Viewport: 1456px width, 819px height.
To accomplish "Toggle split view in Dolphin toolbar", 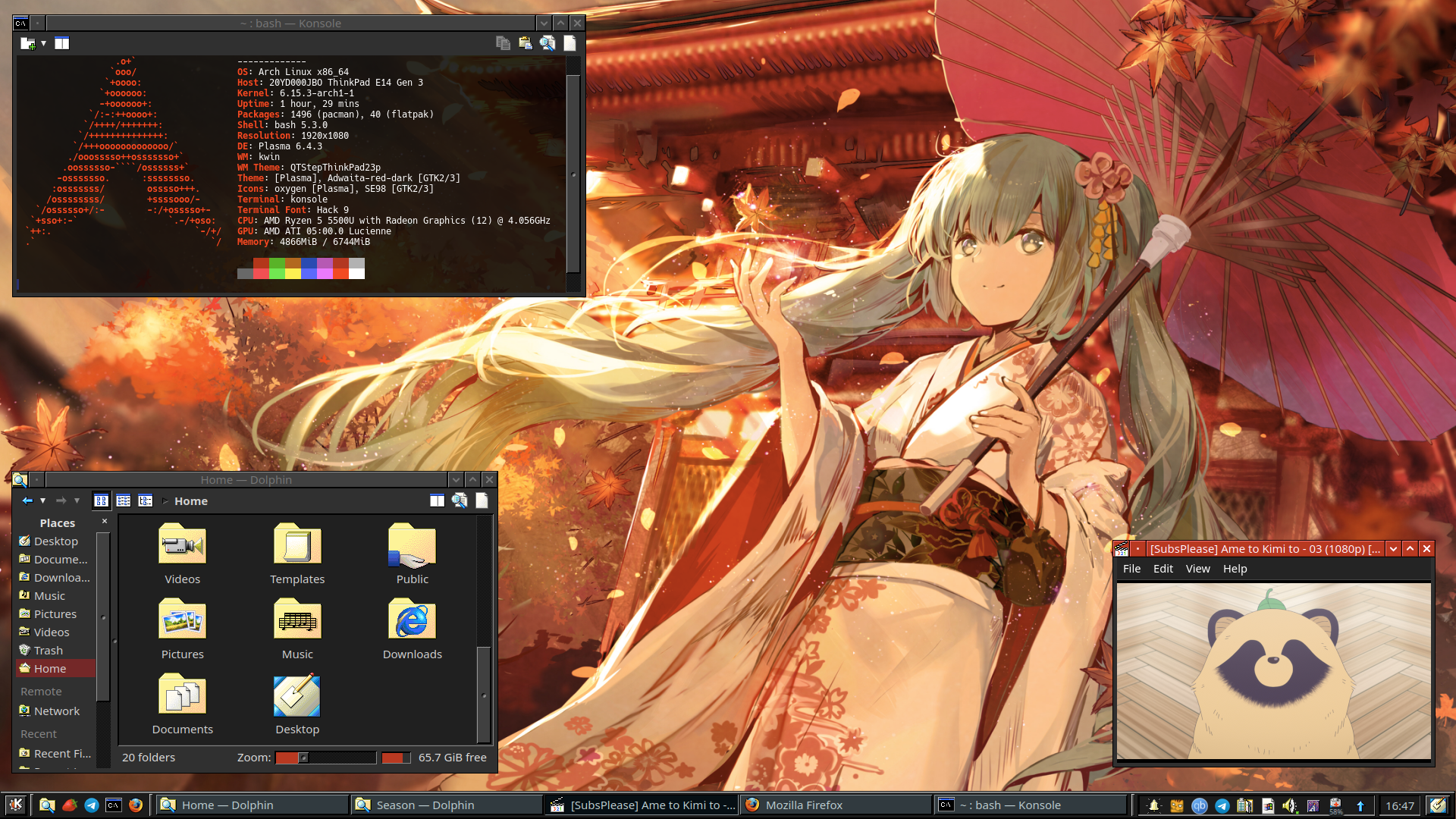I will pos(437,500).
